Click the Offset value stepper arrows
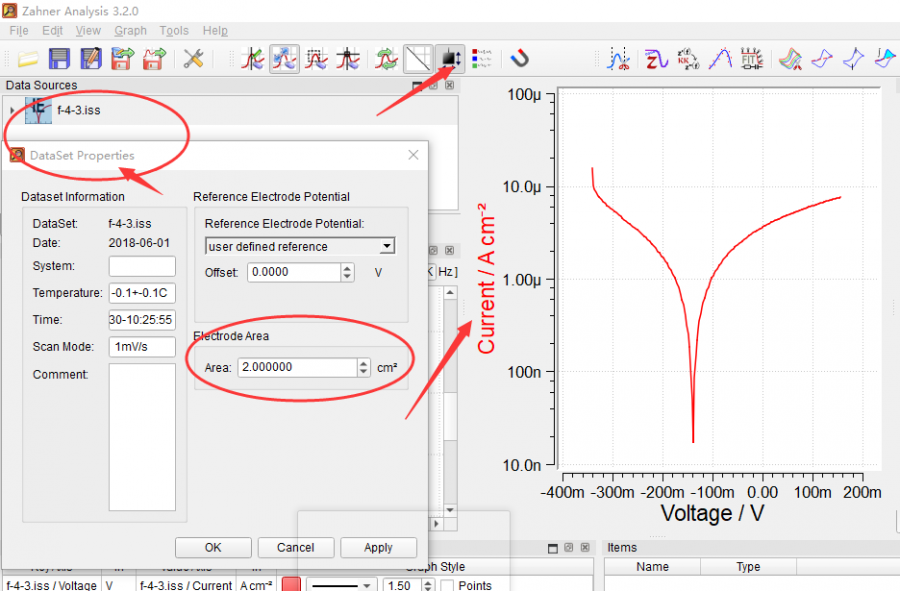900x591 pixels. point(347,272)
